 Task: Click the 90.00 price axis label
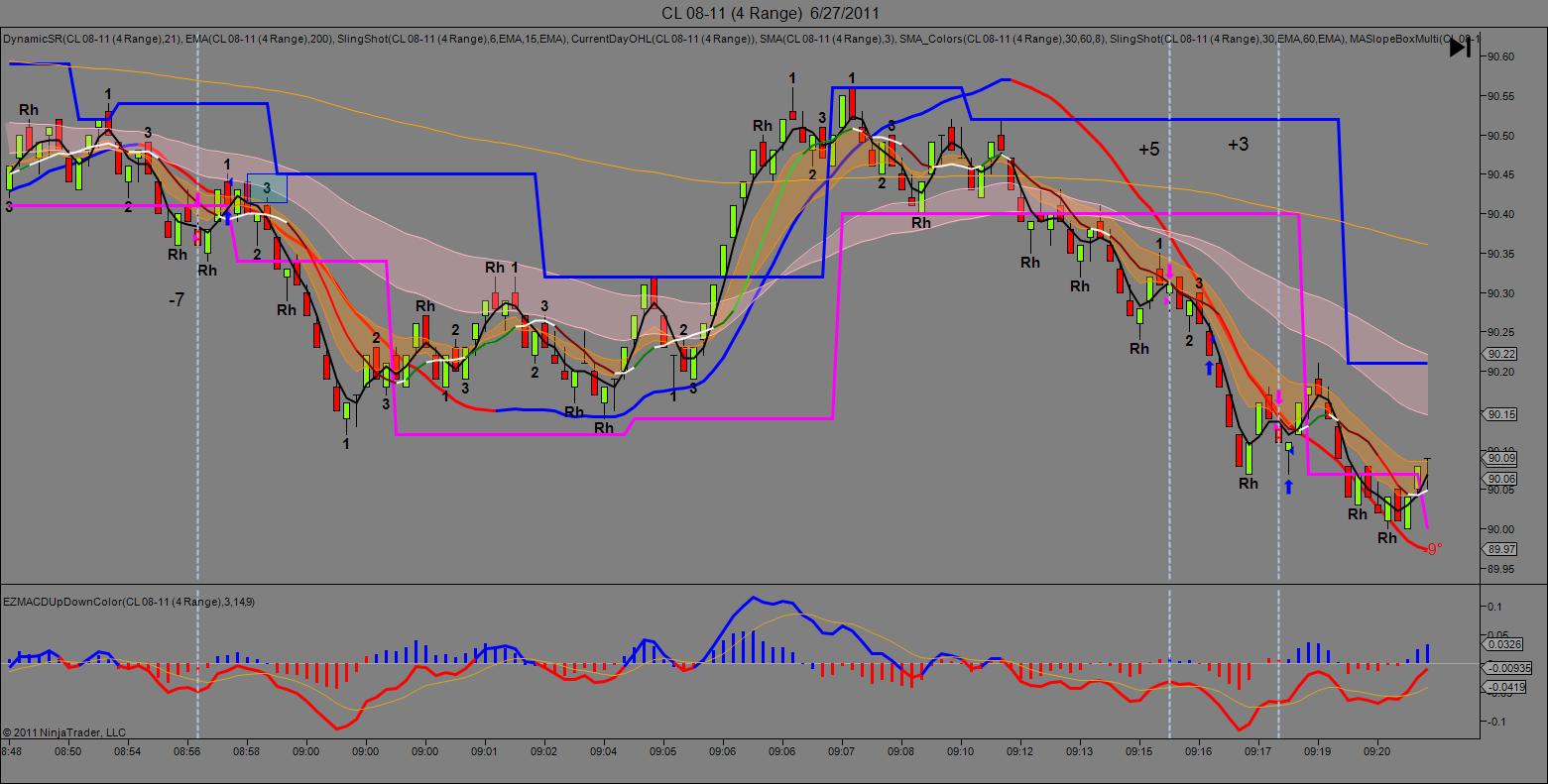(1501, 529)
